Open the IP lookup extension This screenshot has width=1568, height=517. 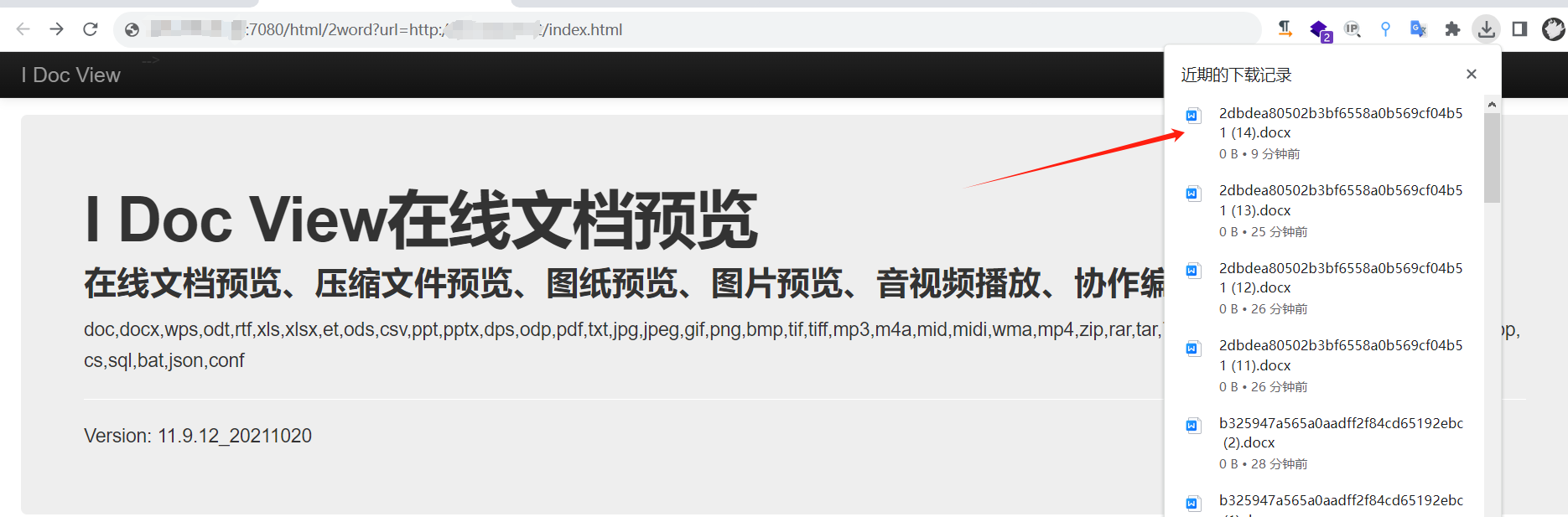[1352, 29]
